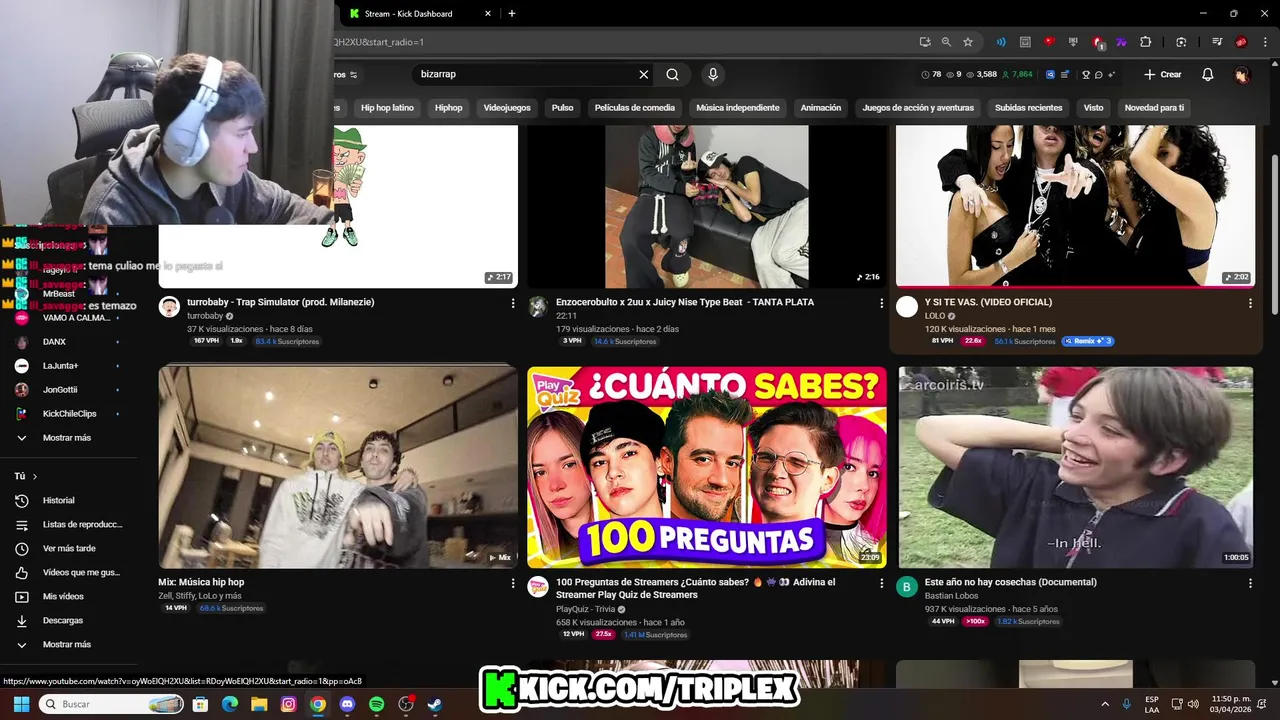Open File Explorer from the taskbar
Image resolution: width=1280 pixels, height=720 pixels.
(x=259, y=704)
